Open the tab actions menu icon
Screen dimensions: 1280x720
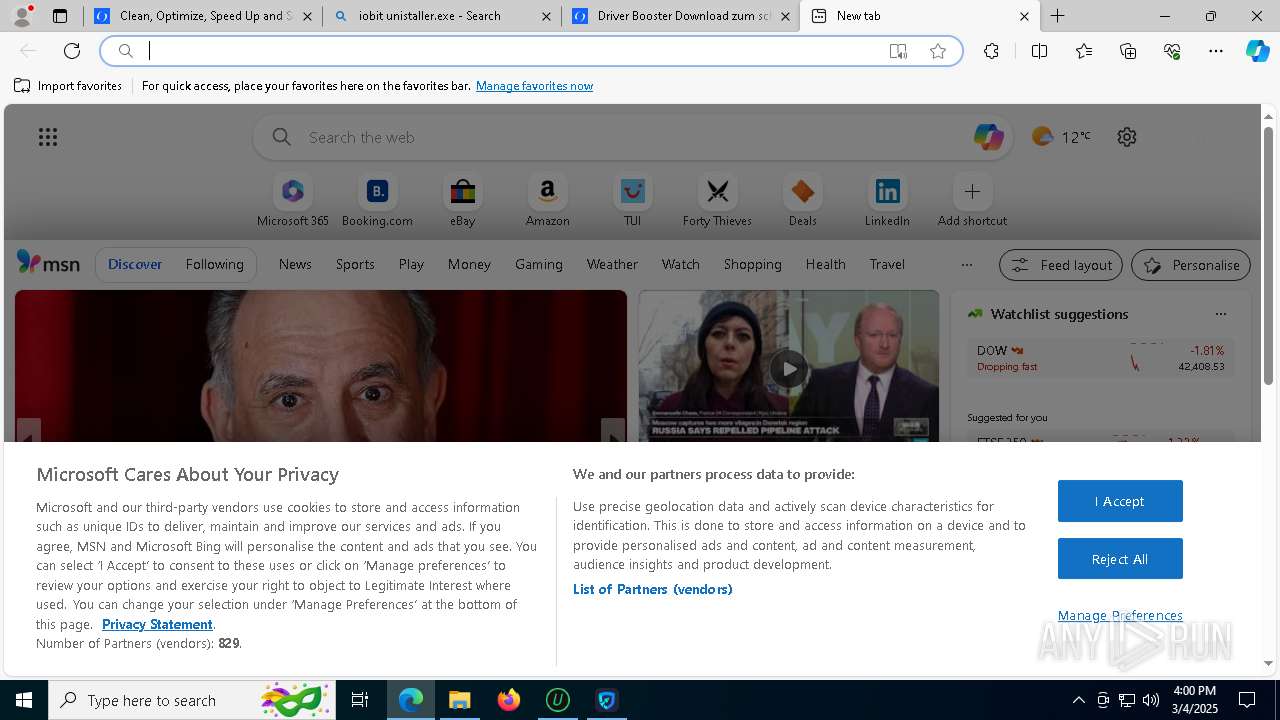coord(60,16)
